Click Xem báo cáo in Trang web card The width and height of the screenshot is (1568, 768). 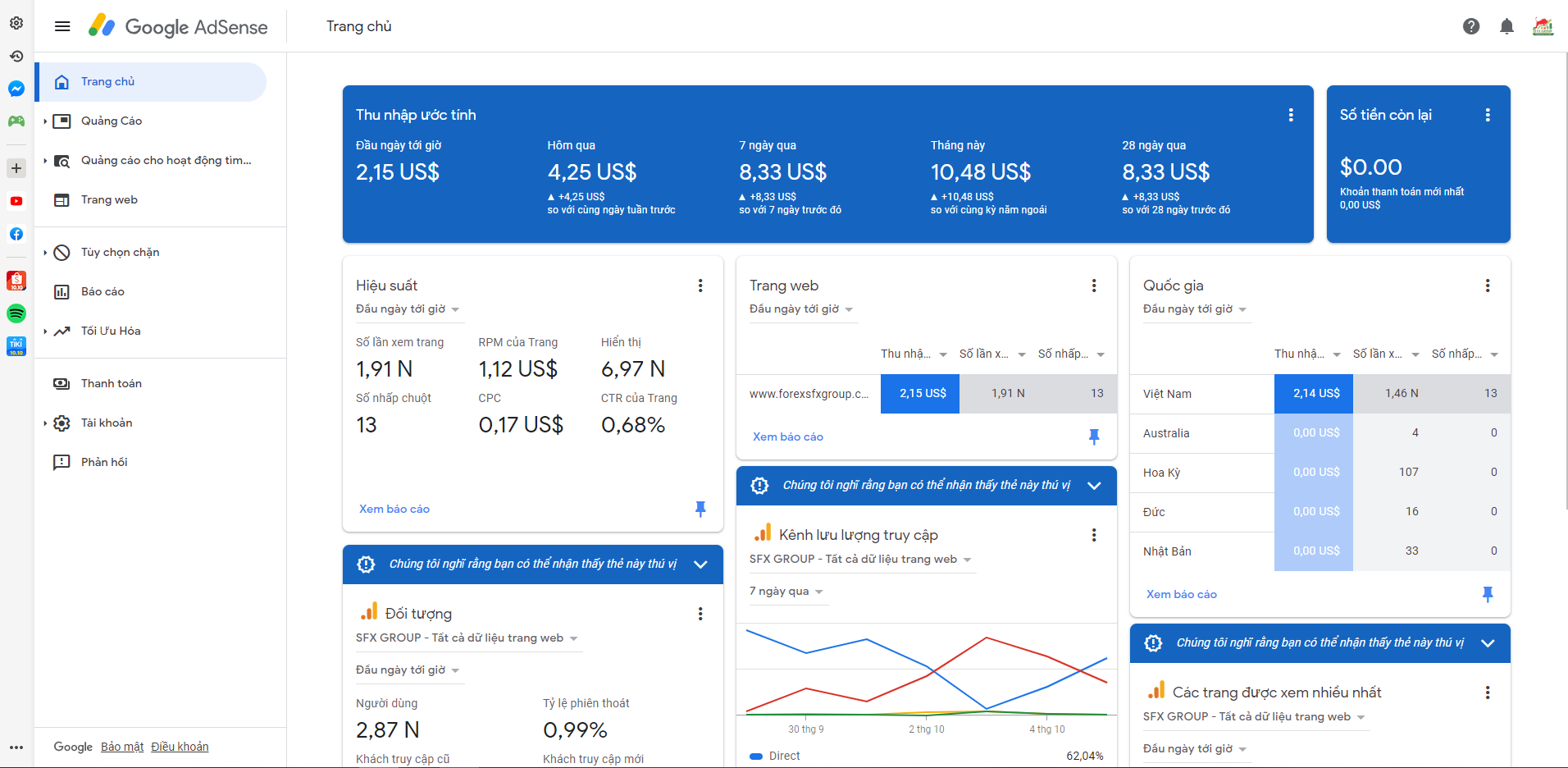pyautogui.click(x=788, y=437)
